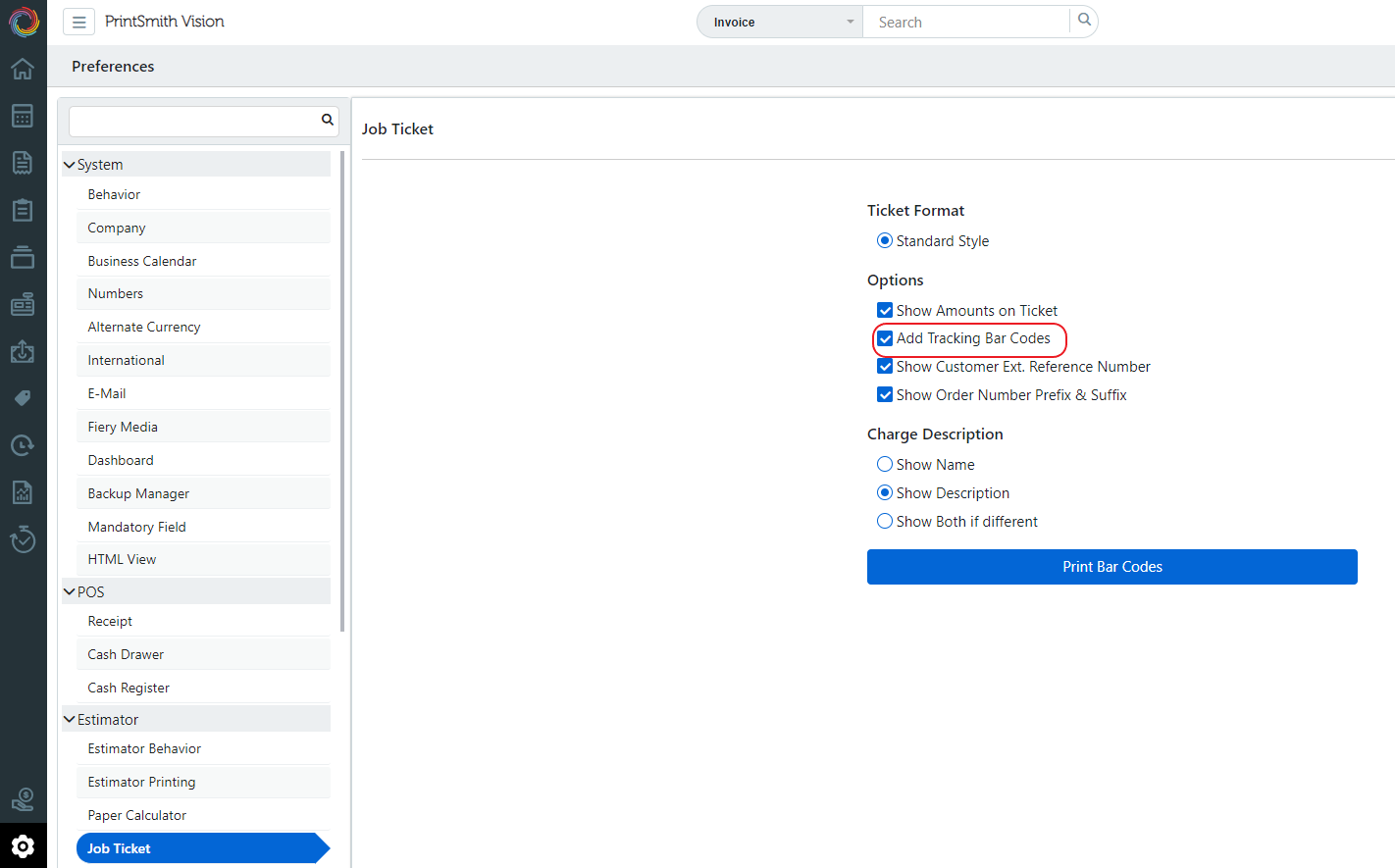Screen dimensions: 1395x868
Task: Open Cash Drawer preferences
Action: (203, 654)
